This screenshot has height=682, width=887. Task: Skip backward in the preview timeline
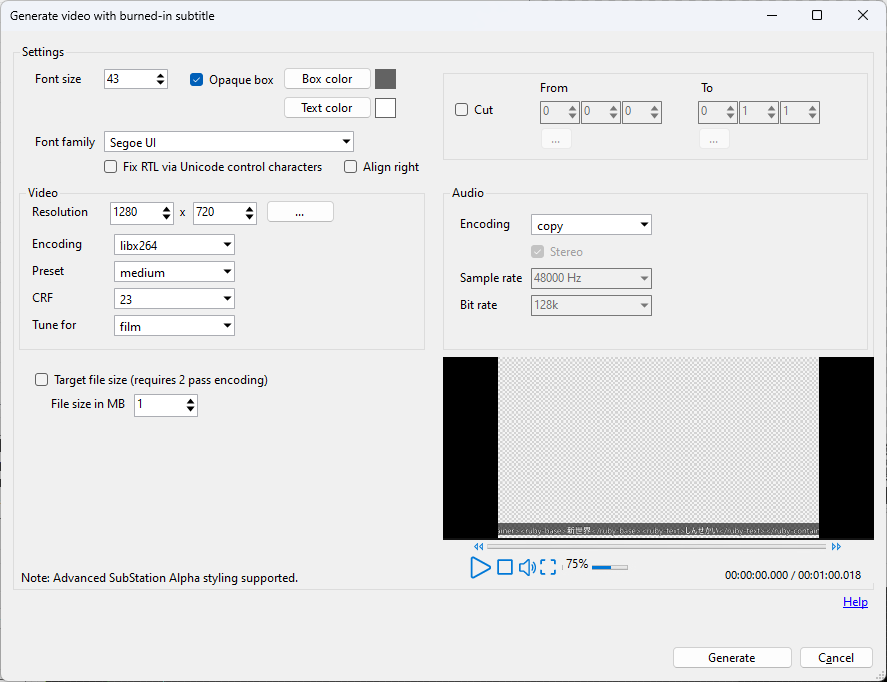coord(478,546)
